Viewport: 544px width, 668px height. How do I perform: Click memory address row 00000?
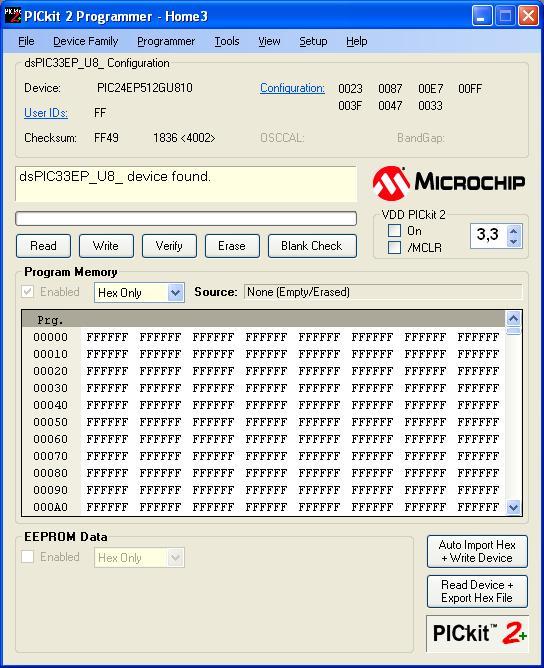[x=51, y=337]
